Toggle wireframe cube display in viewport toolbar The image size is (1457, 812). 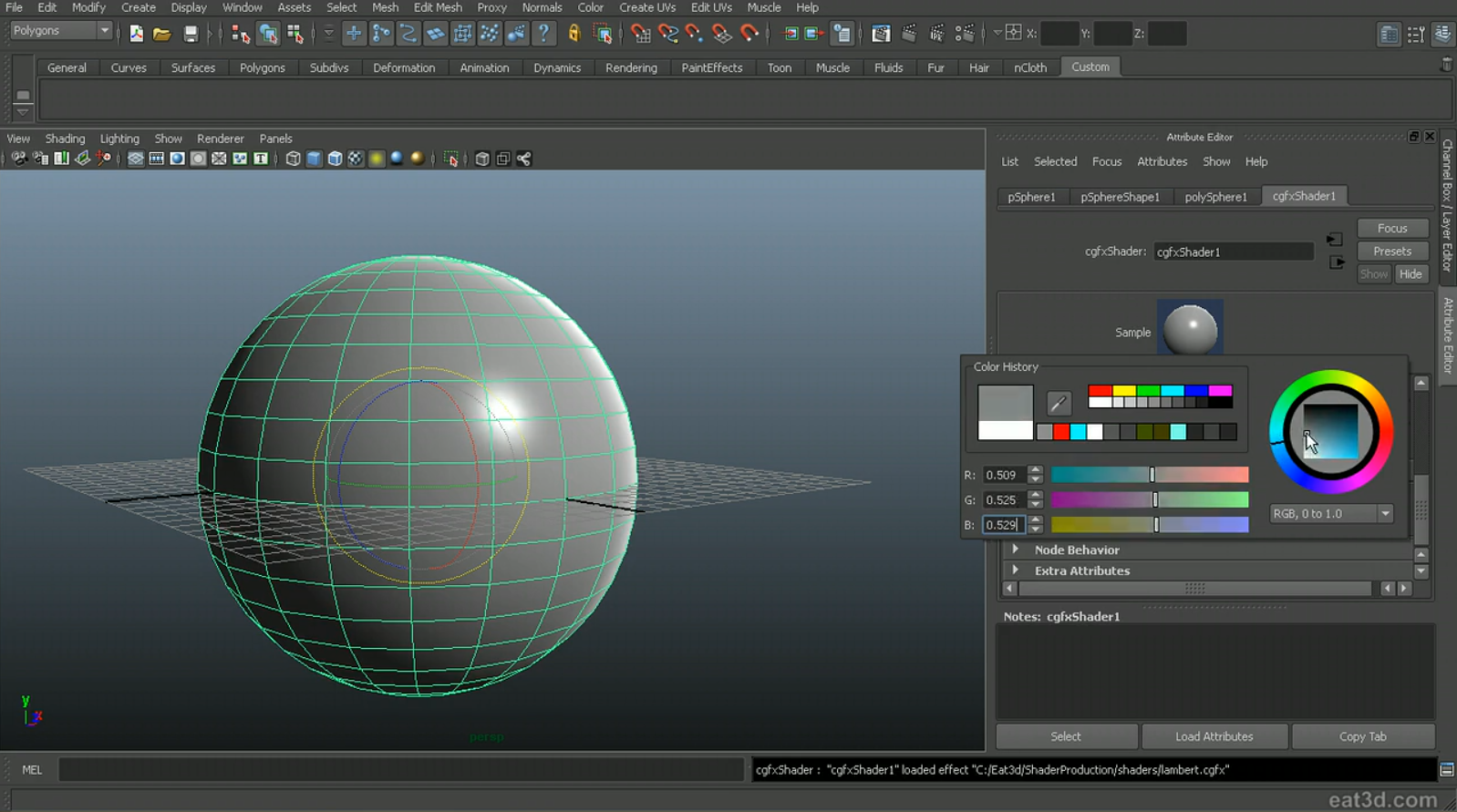click(x=293, y=159)
